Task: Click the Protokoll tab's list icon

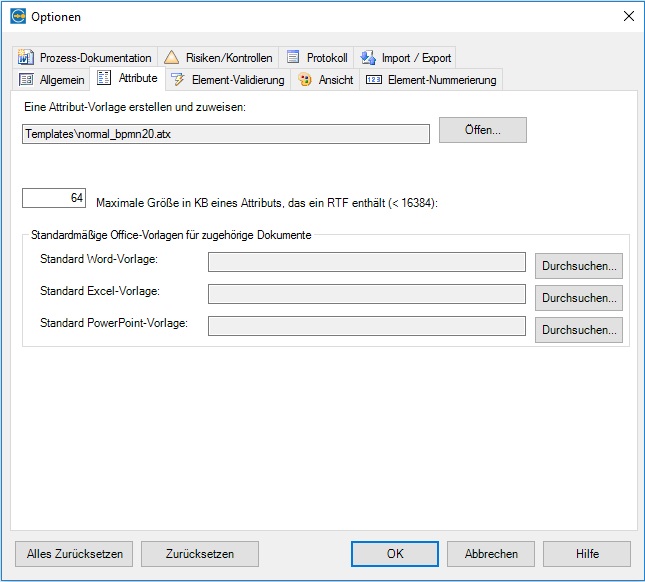Action: (293, 57)
